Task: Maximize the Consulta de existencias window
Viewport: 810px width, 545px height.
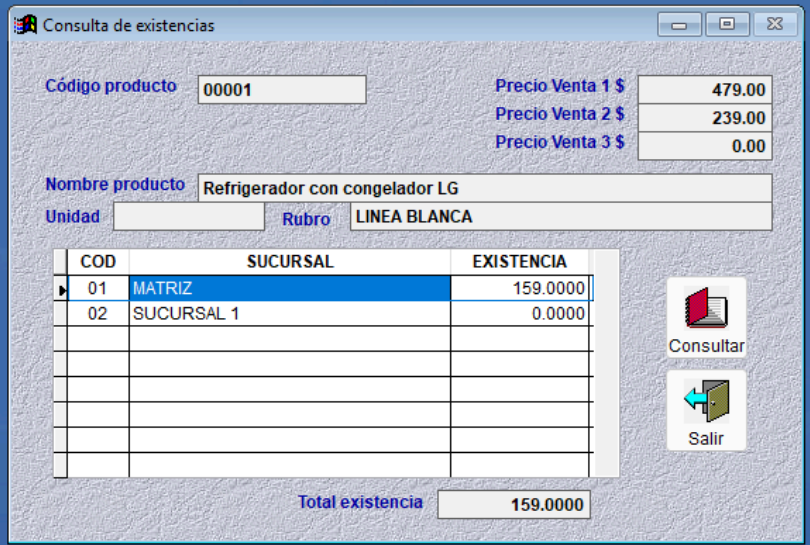Action: click(727, 24)
